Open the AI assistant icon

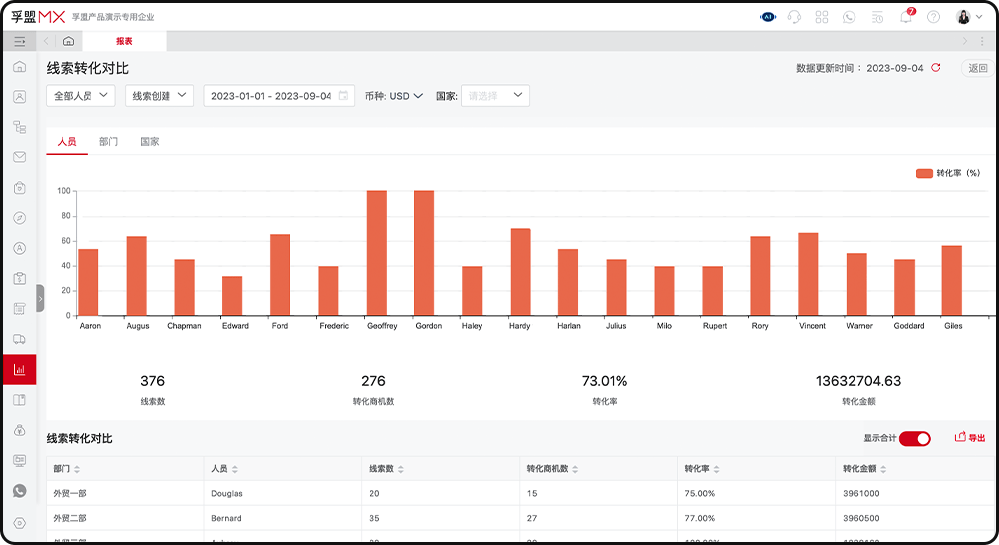pos(768,17)
